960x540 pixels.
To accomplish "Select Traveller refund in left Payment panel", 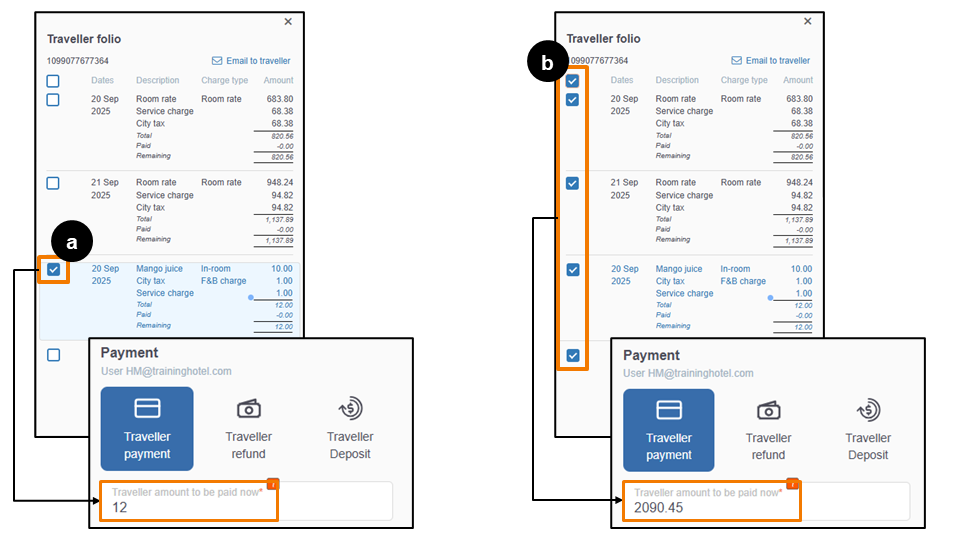I will point(248,429).
